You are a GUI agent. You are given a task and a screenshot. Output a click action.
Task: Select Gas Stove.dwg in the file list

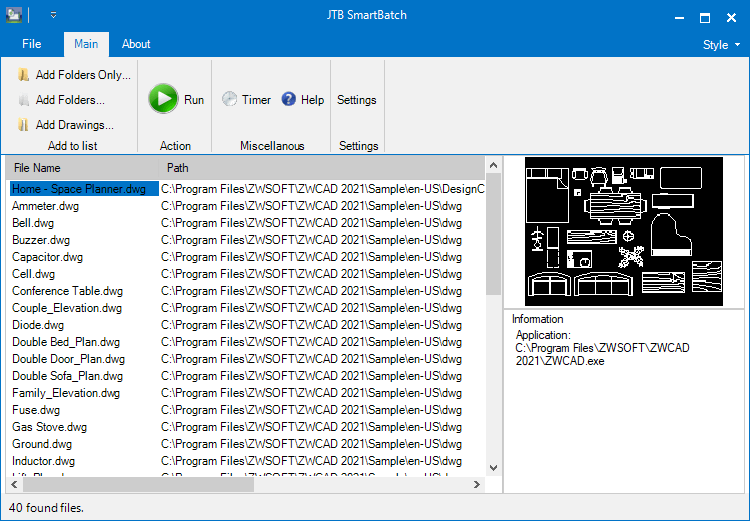(x=49, y=427)
